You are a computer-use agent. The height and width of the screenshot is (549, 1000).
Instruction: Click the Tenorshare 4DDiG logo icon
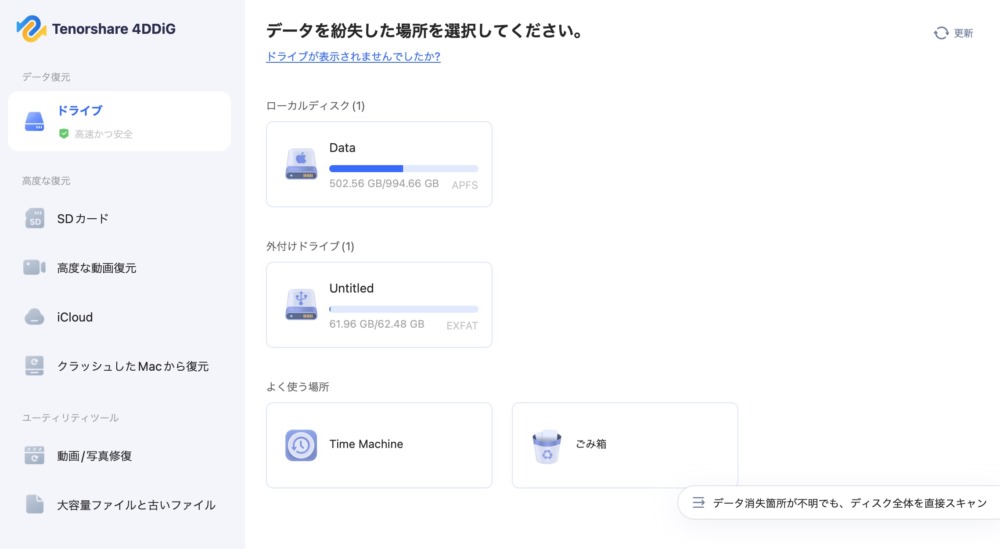[31, 29]
